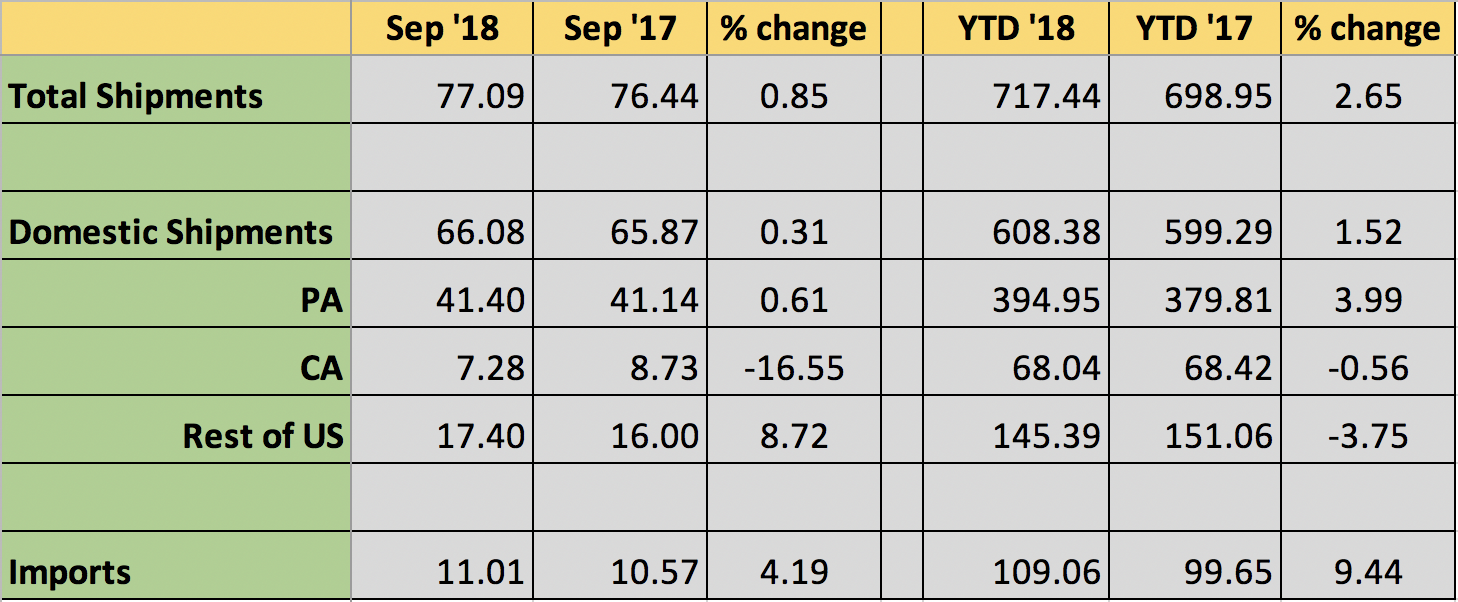Select the YTD '18 total value 717.44
The image size is (1458, 602).
[x=1047, y=97]
